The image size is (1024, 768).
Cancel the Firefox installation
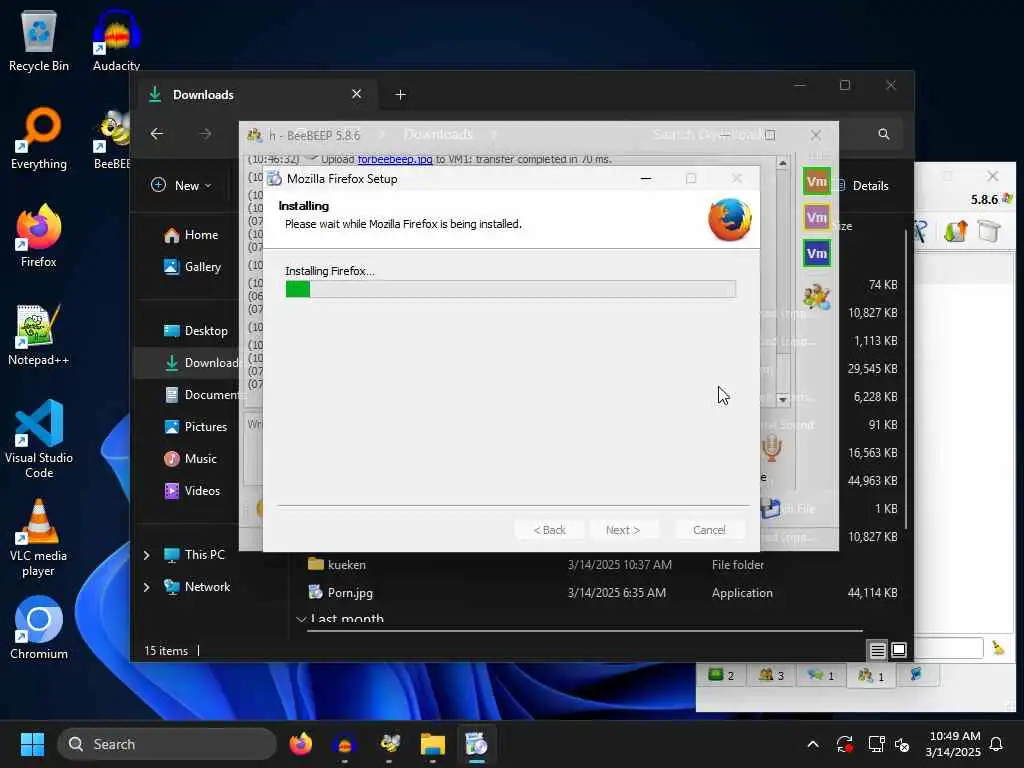(x=709, y=530)
